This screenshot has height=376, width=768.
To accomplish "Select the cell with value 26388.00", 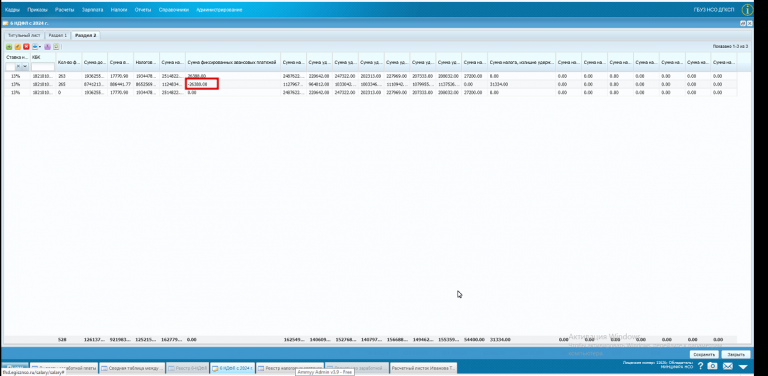I will (233, 76).
